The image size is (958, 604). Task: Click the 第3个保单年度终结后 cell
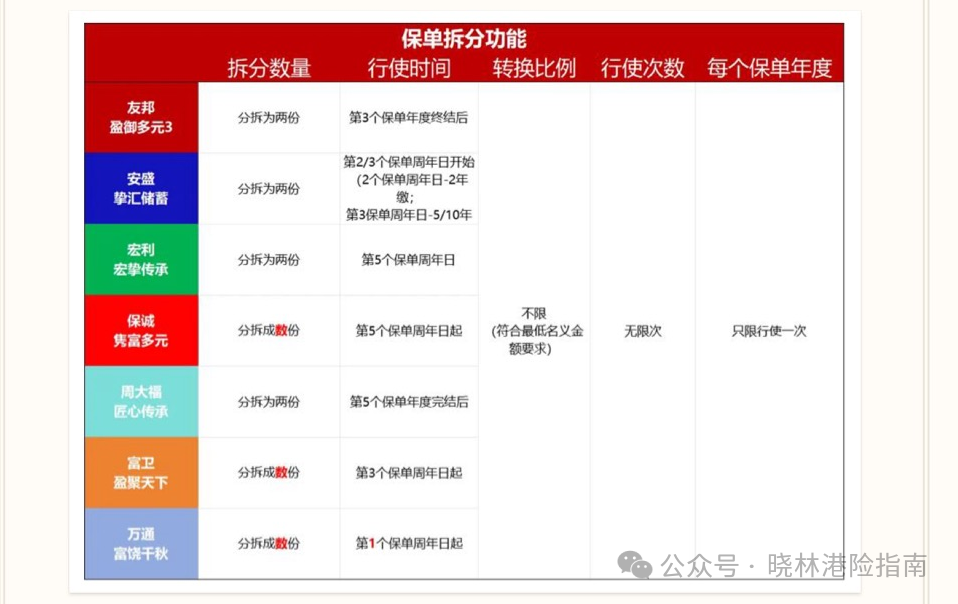(408, 117)
